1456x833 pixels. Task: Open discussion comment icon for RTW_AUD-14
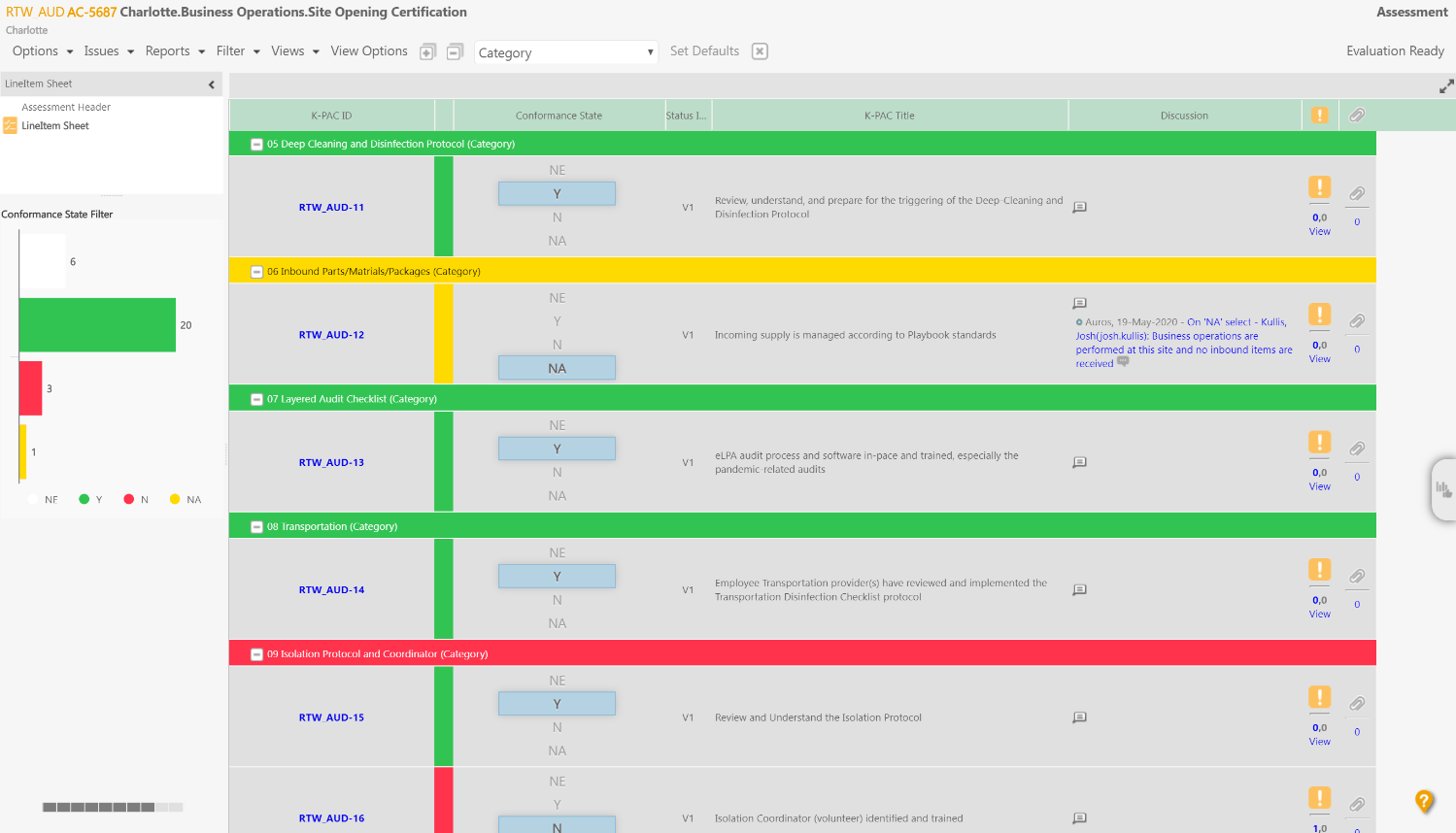click(x=1079, y=589)
